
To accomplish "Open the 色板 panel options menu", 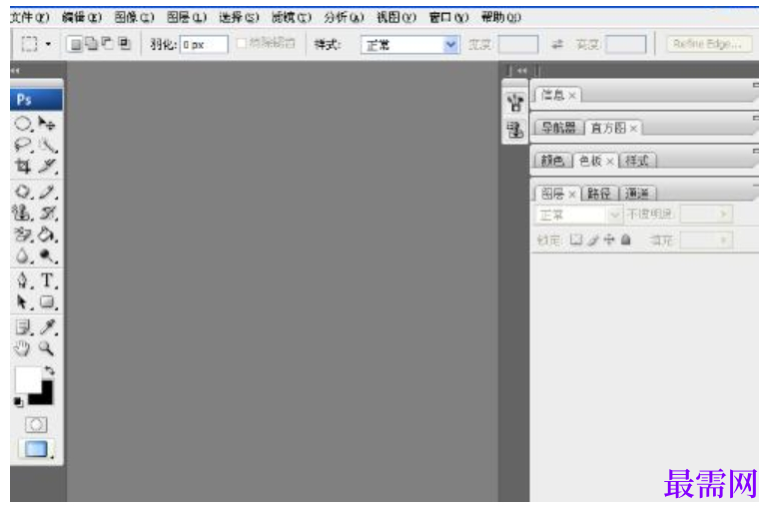I will tap(756, 151).
